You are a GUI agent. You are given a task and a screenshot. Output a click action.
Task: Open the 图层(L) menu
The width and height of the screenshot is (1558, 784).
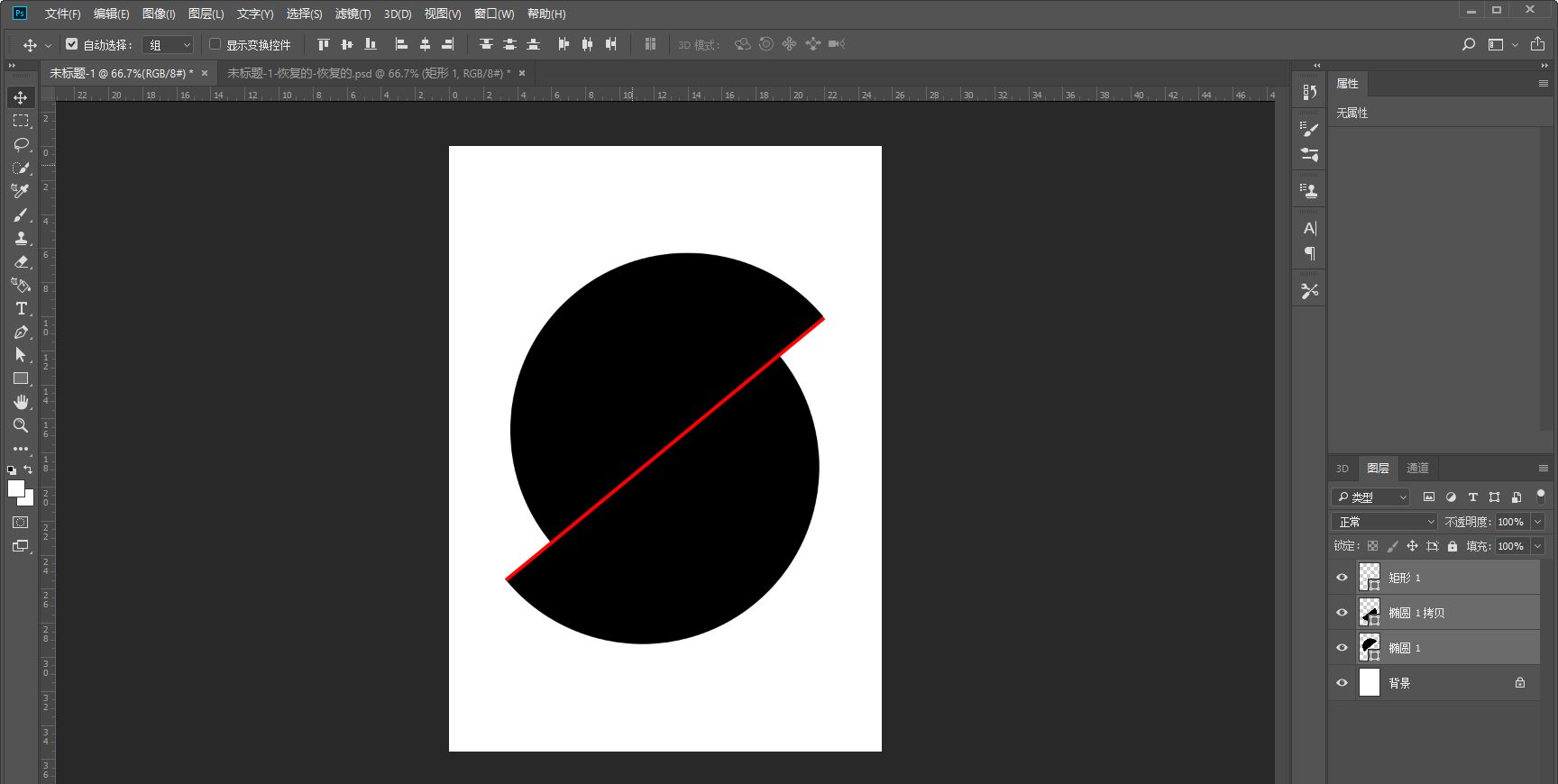(x=206, y=14)
